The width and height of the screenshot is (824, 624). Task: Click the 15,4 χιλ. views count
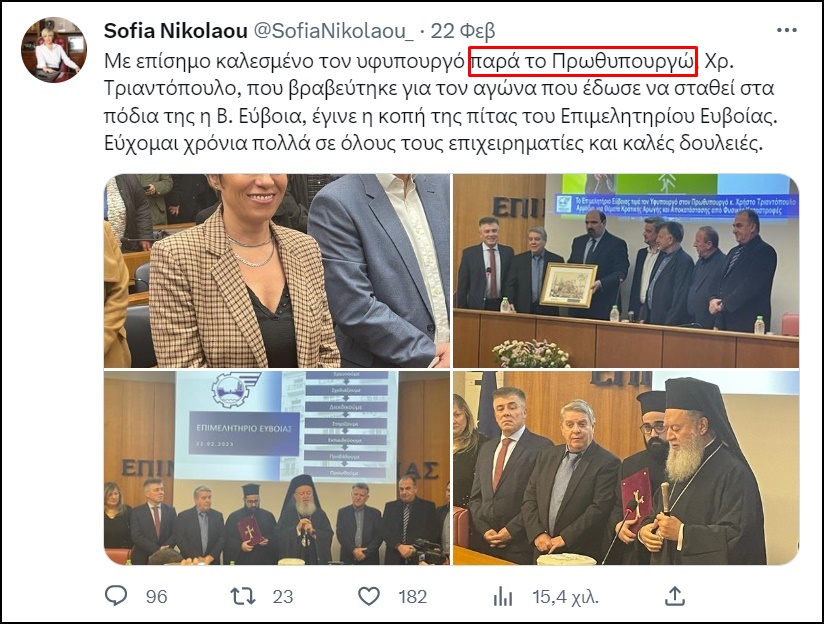tap(565, 597)
